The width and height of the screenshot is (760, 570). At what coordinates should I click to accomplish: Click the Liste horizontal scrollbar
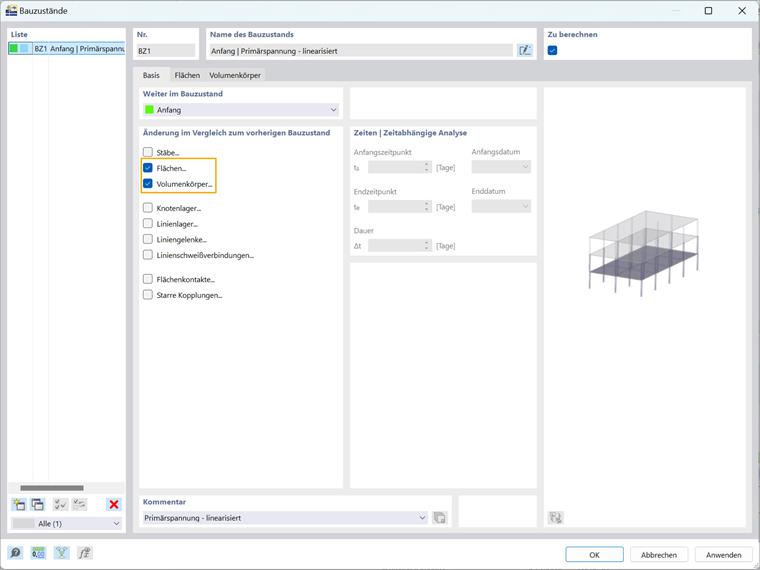click(52, 488)
